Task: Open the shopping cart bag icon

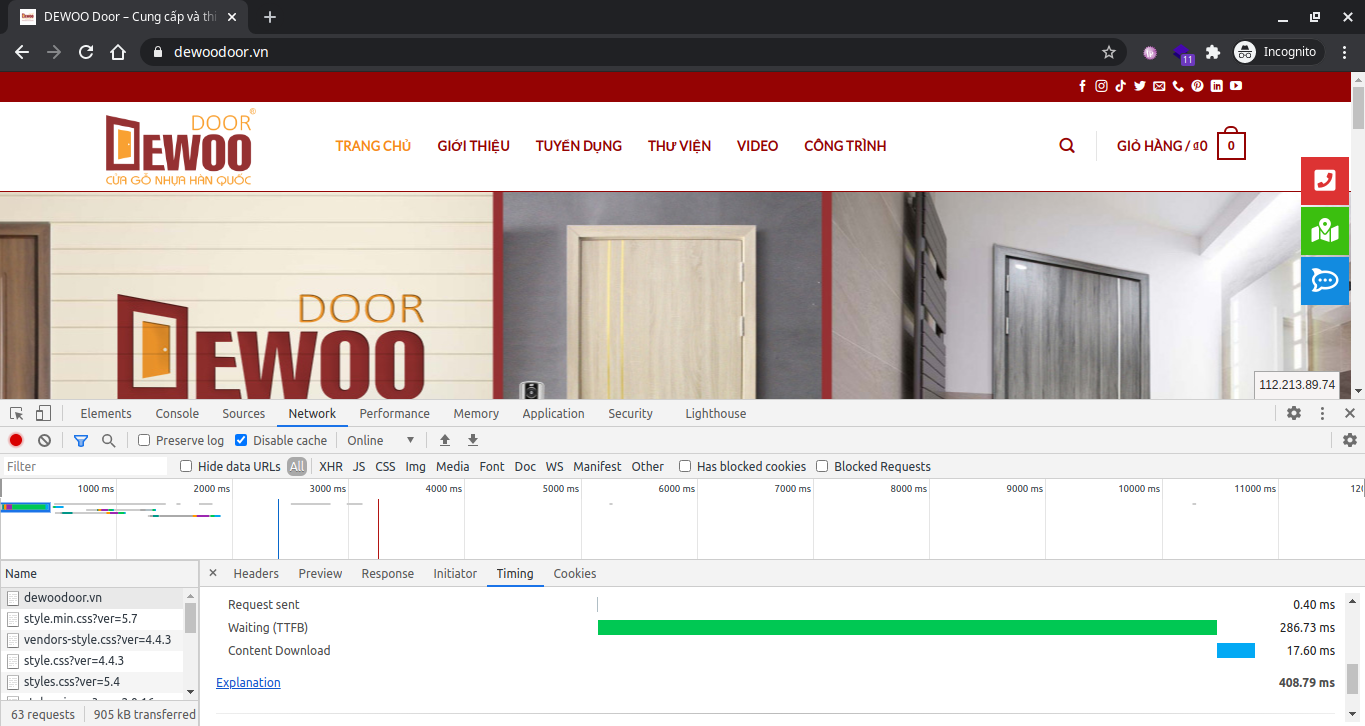Action: (1231, 145)
